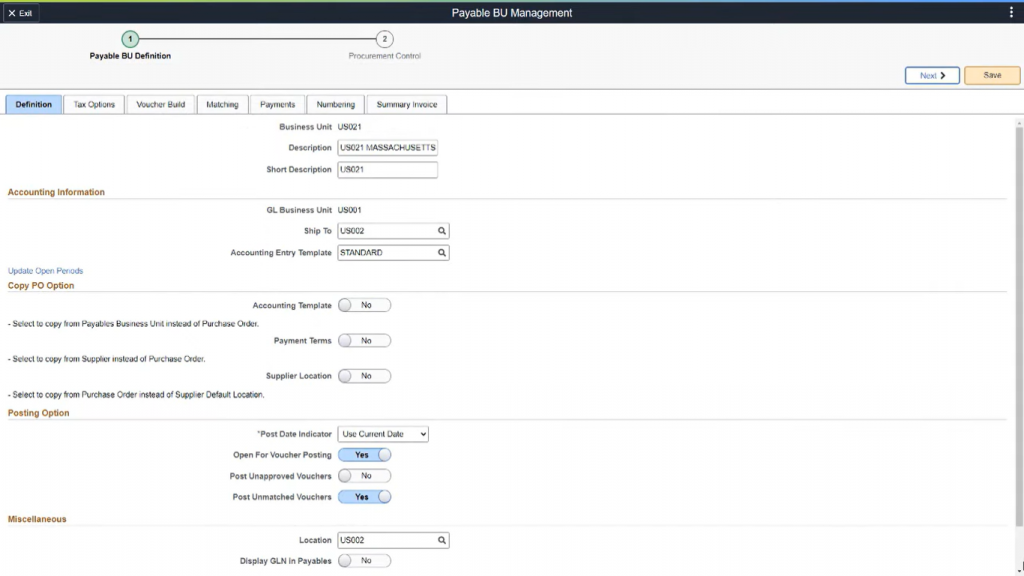1024x576 pixels.
Task: Open the Accounting Entry Template lookup magnifier
Action: tap(442, 252)
